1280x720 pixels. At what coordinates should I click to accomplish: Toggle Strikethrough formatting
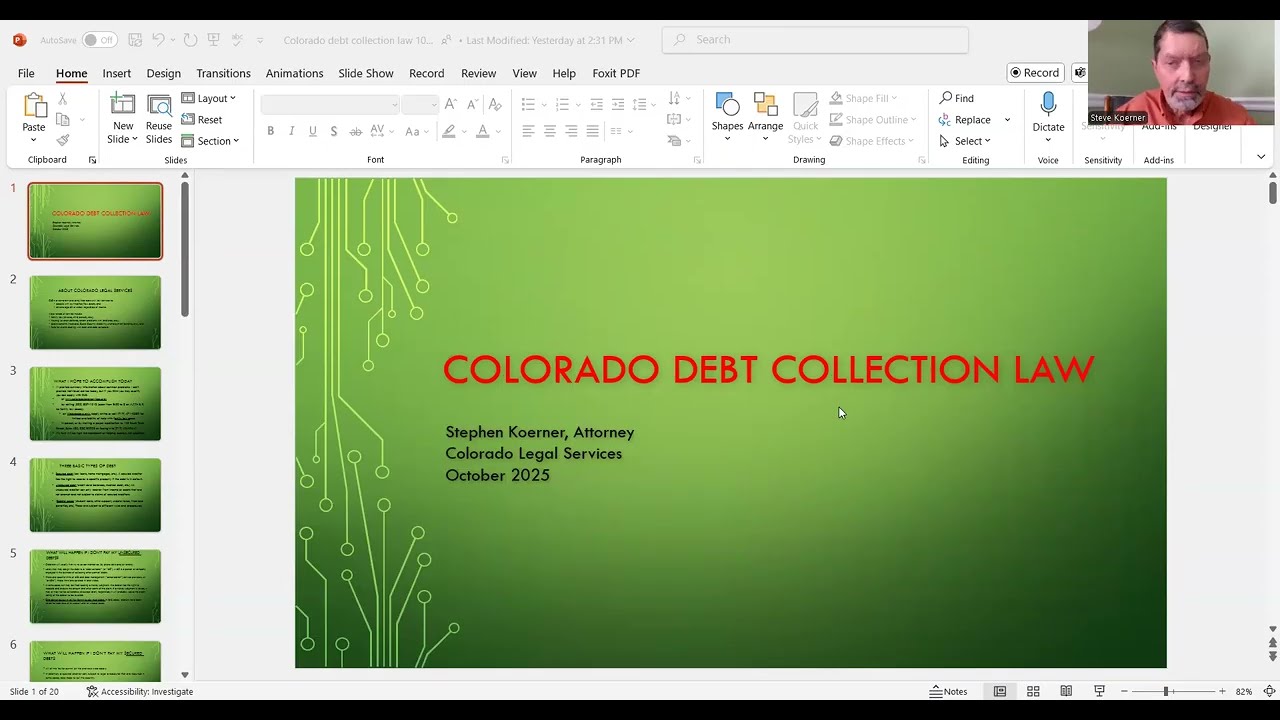click(354, 131)
